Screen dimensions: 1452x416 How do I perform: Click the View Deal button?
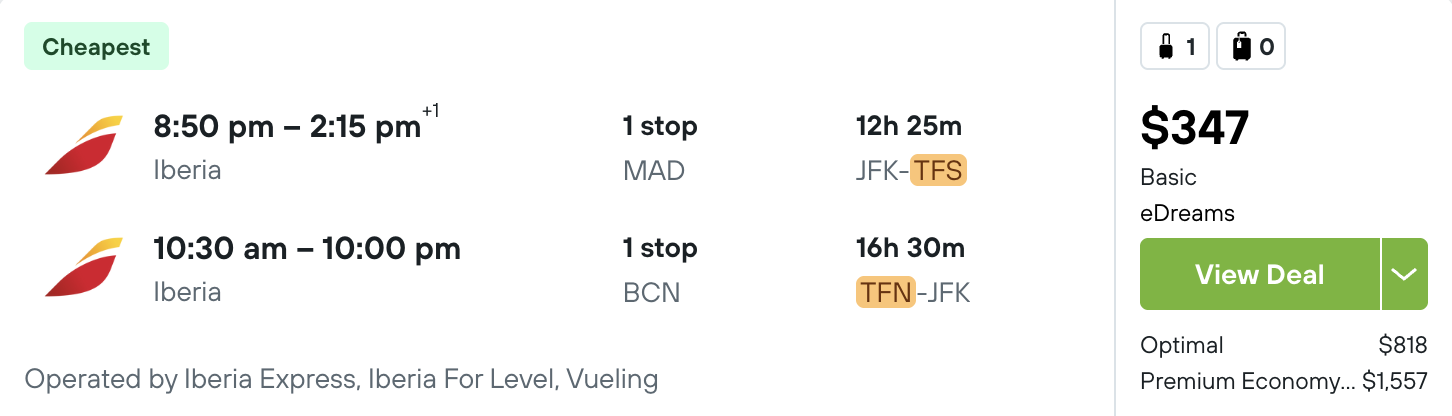pyautogui.click(x=1260, y=274)
